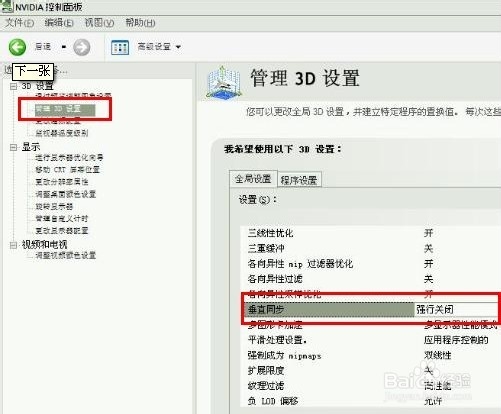Select the 负 LOD 偏移 setting row
This screenshot has height=414, width=501.
(370, 401)
